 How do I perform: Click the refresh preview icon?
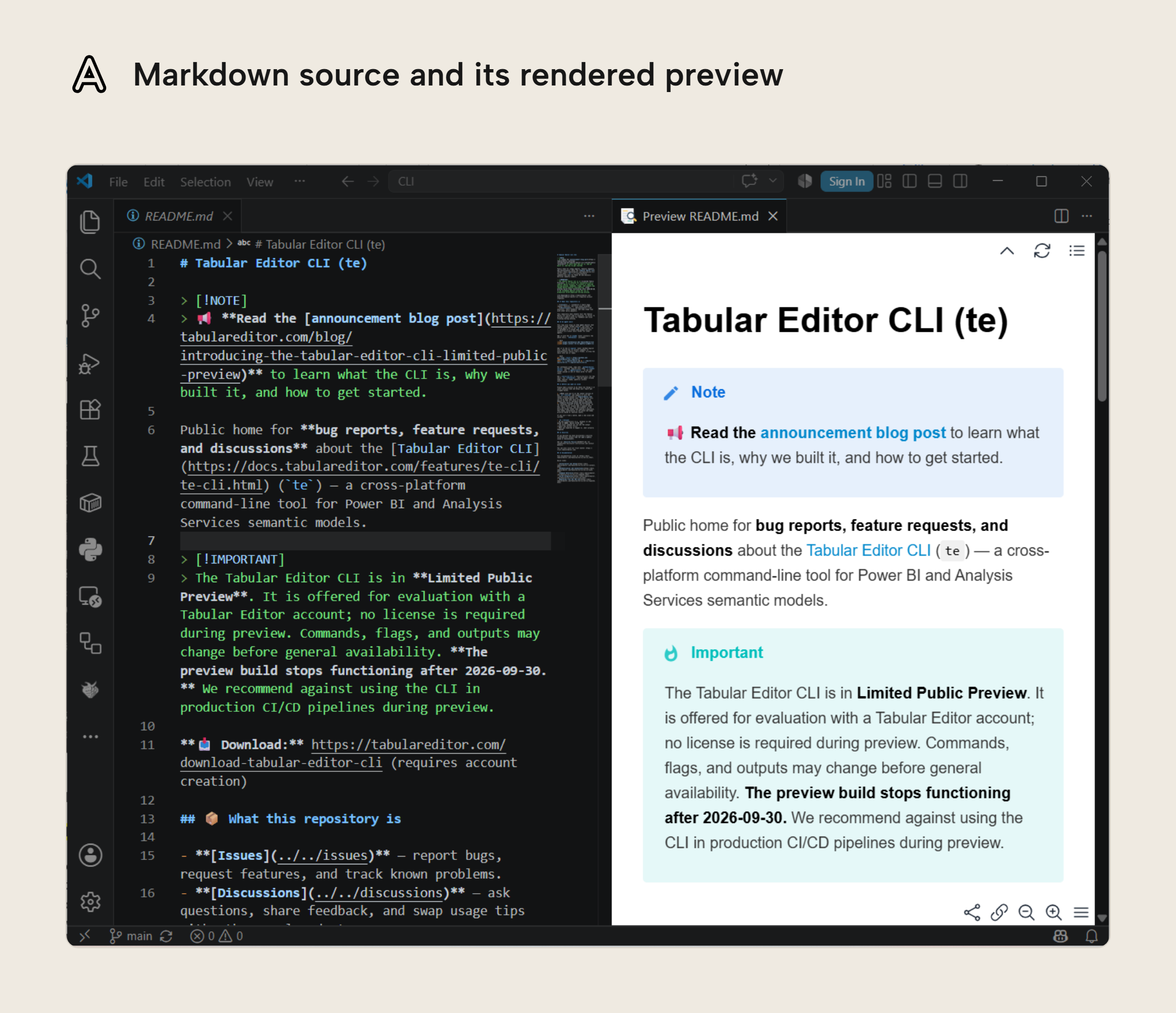coord(1042,251)
